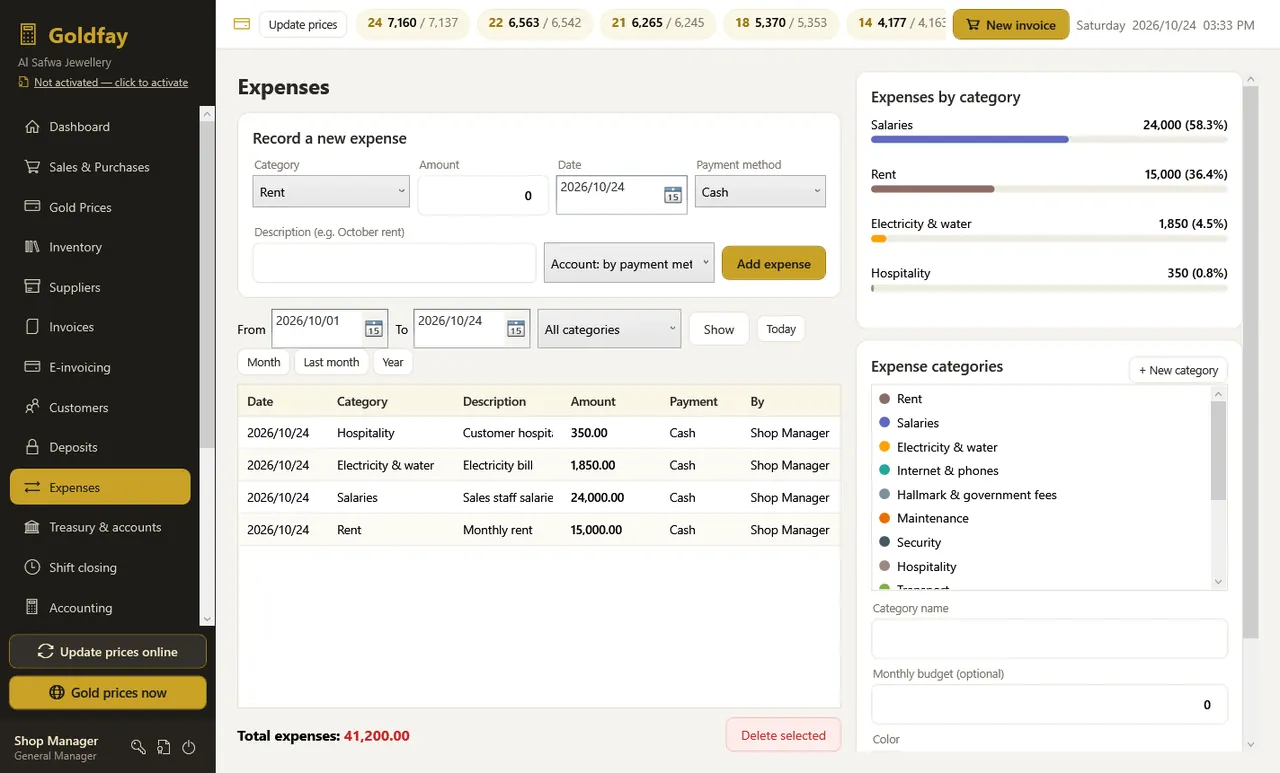1280x773 pixels.
Task: Click the card icon beside Update prices
Action: pos(241,24)
